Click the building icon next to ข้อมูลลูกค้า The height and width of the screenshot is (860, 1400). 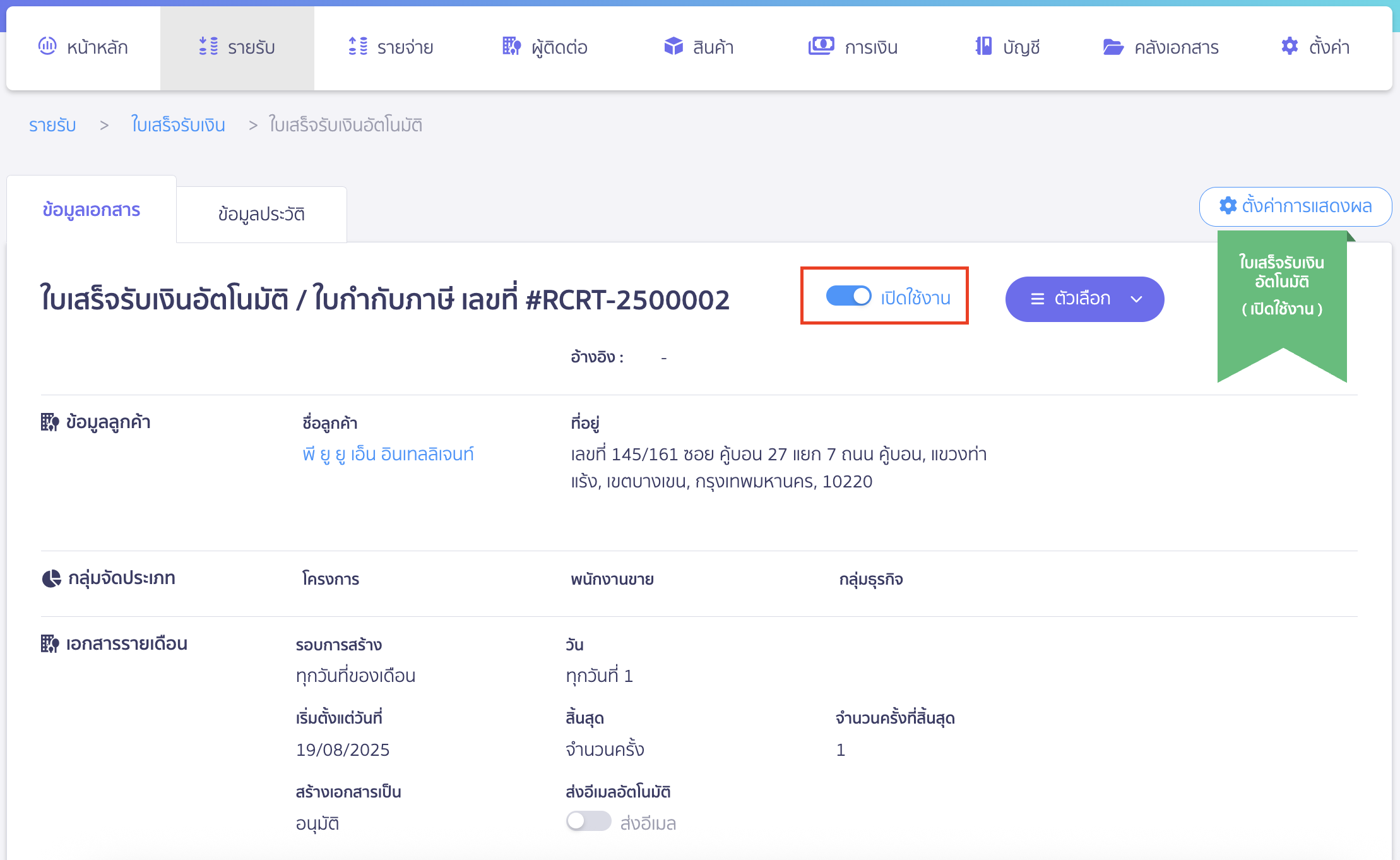(x=50, y=422)
